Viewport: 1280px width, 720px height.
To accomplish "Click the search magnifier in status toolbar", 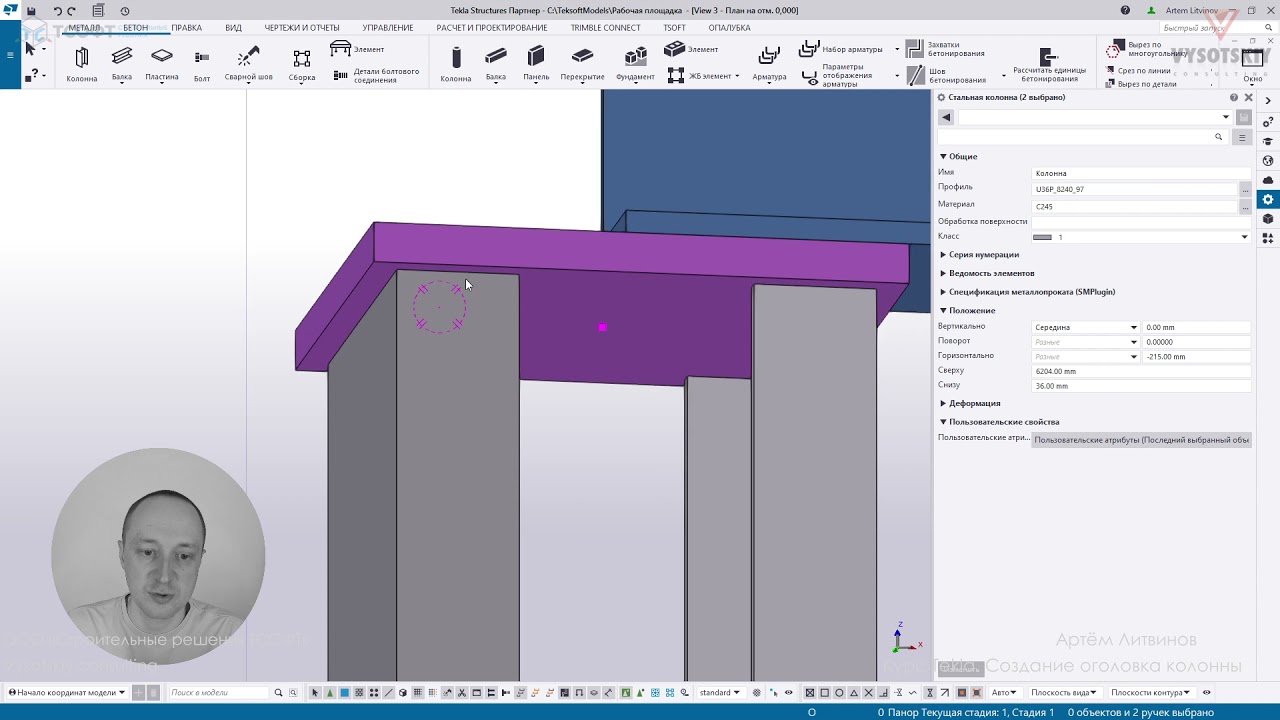I will (277, 692).
